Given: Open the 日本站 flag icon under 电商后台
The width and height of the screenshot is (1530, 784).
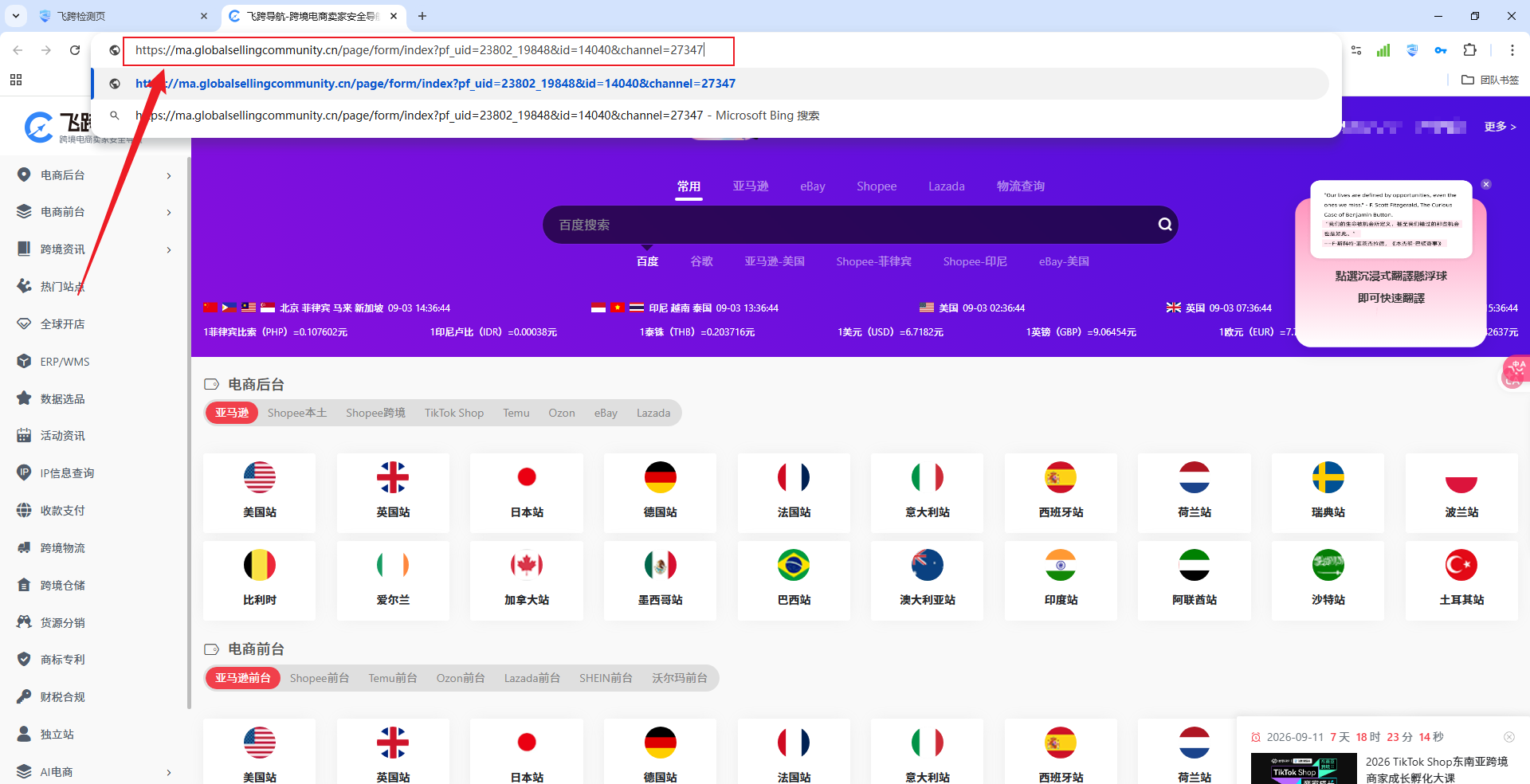Looking at the screenshot, I should (x=527, y=477).
